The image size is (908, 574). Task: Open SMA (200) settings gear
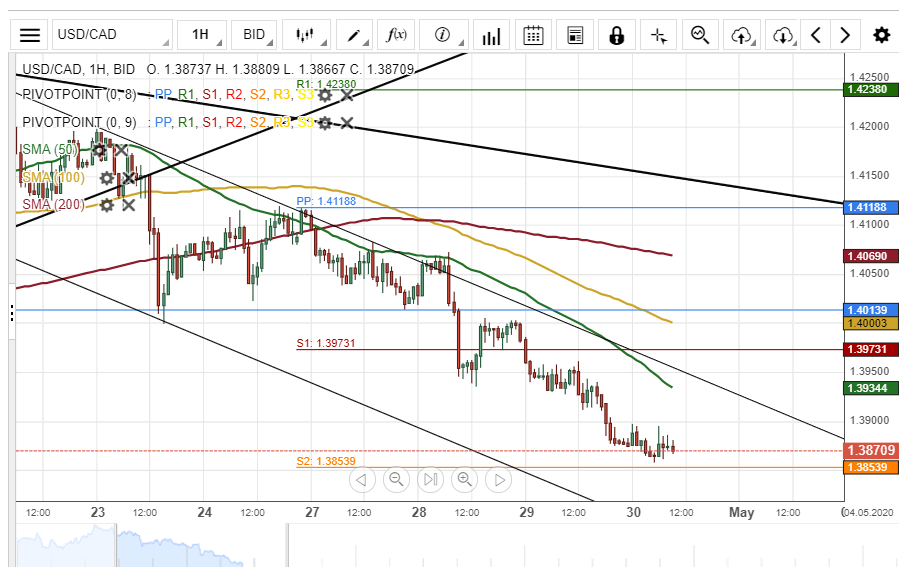[107, 205]
